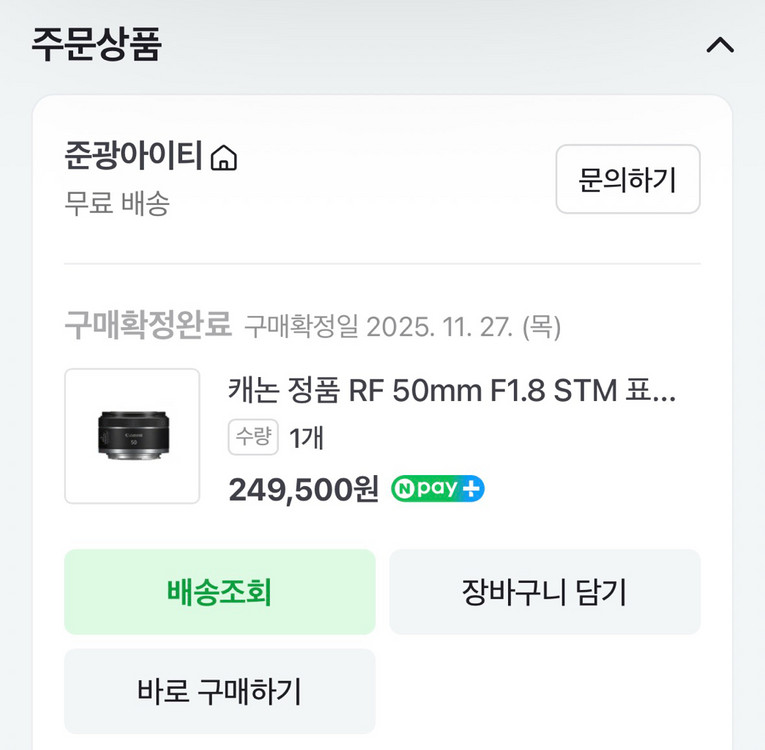Open the 캐논 정품 RF 50mm product title
Screen dimensions: 765x750
pos(452,390)
